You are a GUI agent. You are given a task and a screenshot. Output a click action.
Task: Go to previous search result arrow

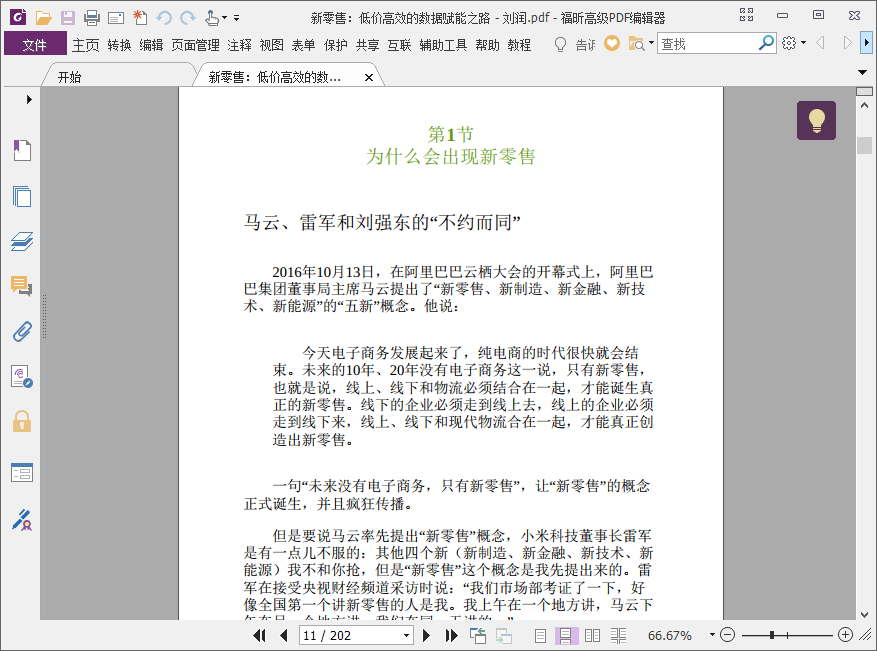point(821,43)
